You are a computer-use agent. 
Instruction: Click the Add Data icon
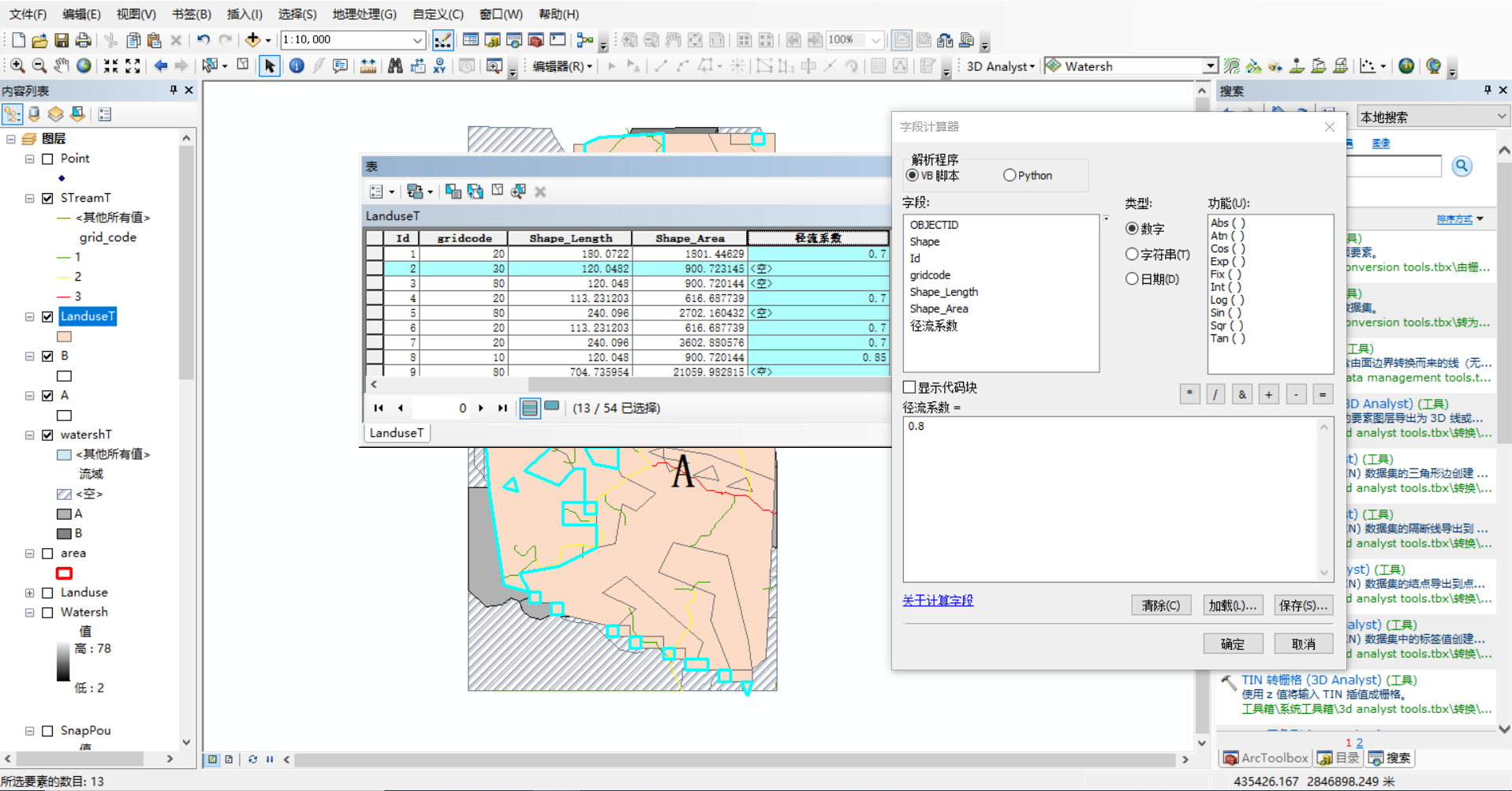[253, 39]
